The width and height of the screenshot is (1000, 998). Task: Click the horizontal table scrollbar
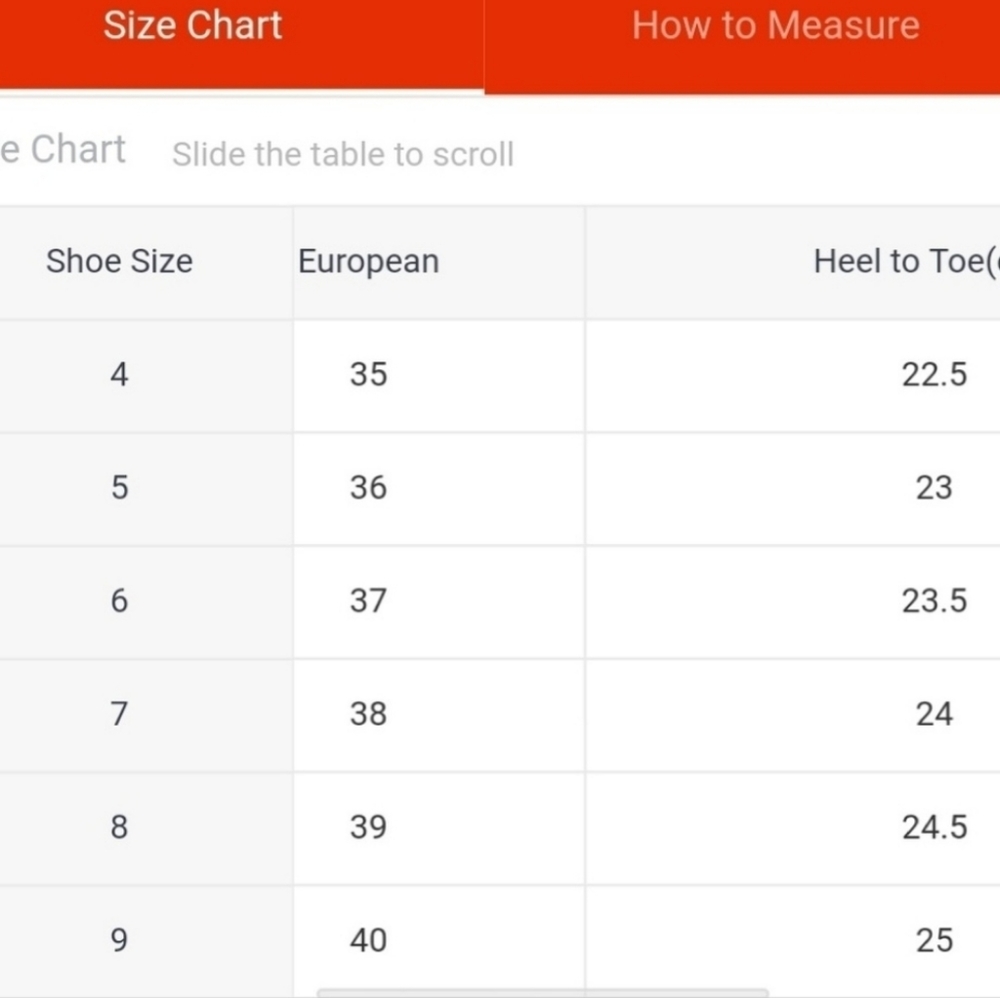point(543,993)
